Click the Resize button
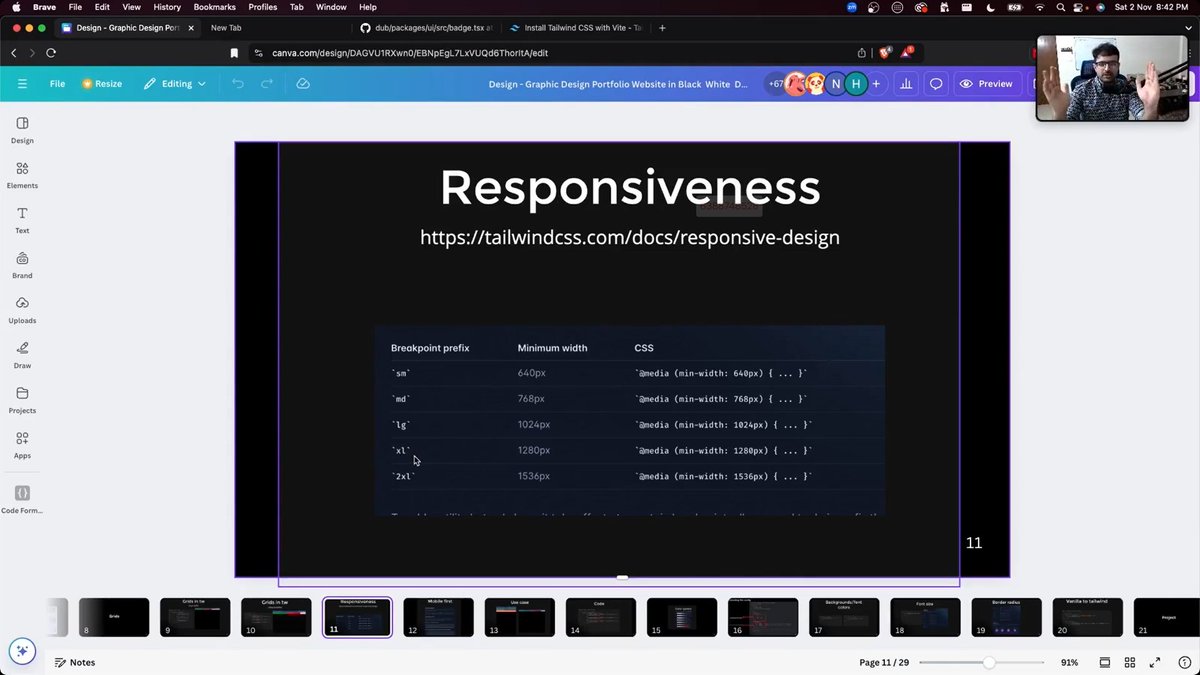Image resolution: width=1200 pixels, height=675 pixels. tap(102, 84)
